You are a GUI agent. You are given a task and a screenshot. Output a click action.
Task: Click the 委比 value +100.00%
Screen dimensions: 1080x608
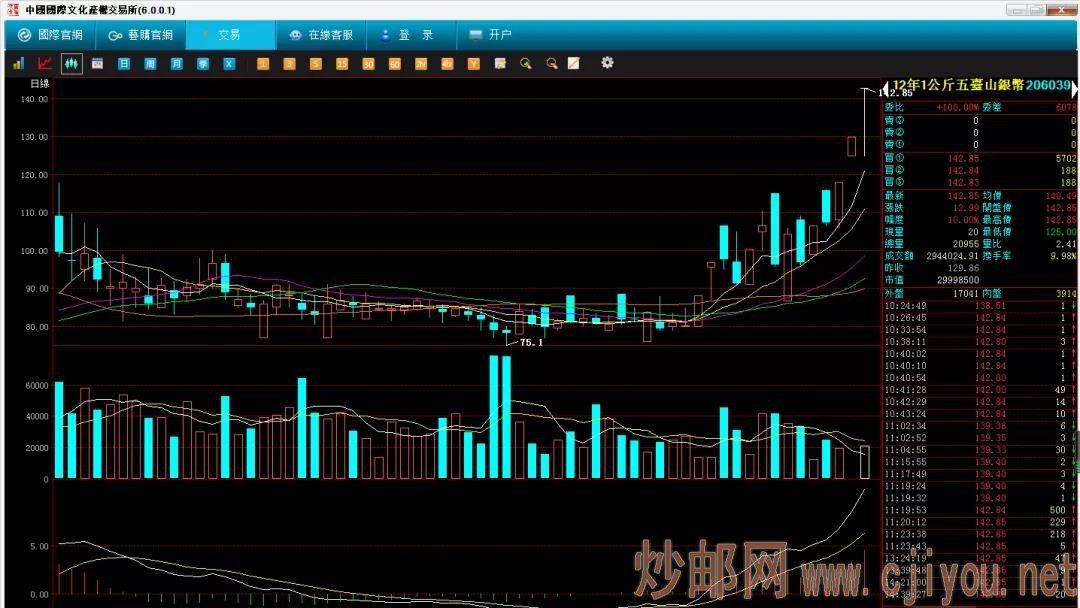pyautogui.click(x=957, y=107)
